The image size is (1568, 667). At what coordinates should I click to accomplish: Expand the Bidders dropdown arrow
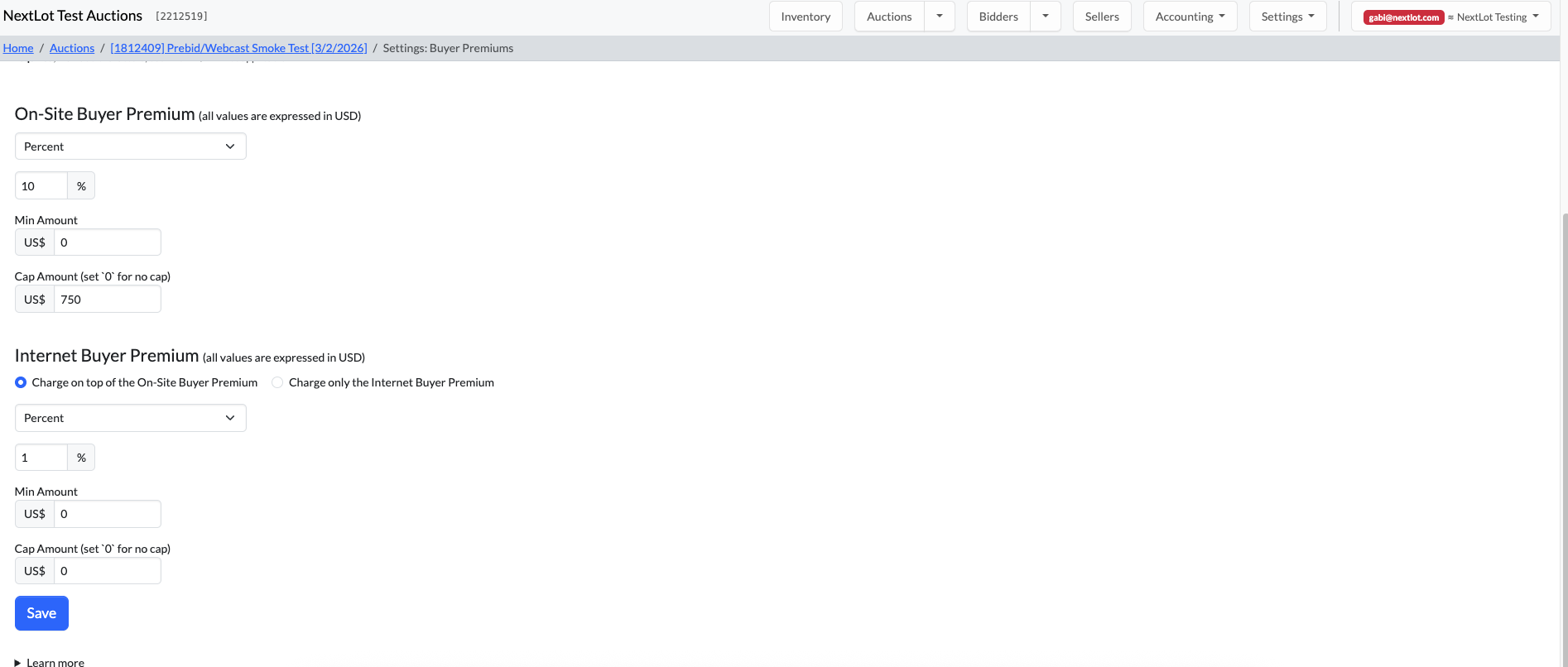pos(1046,17)
